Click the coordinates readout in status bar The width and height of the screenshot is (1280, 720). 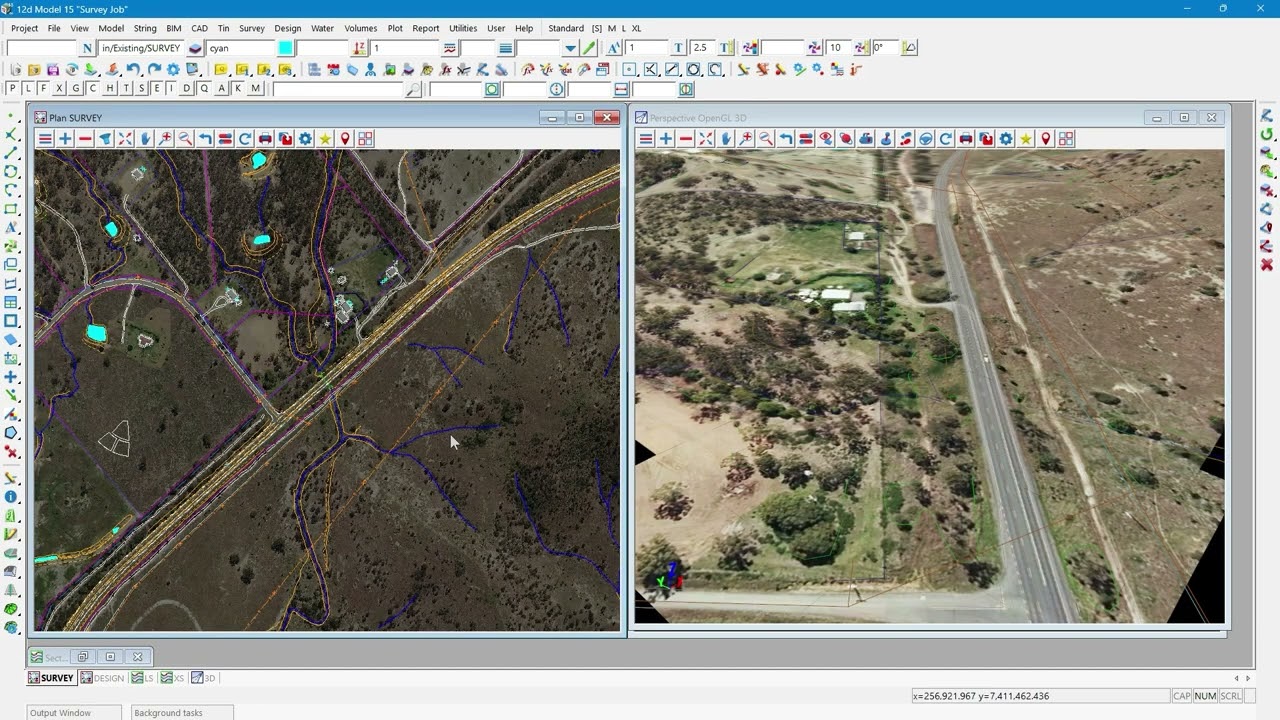[1040, 696]
